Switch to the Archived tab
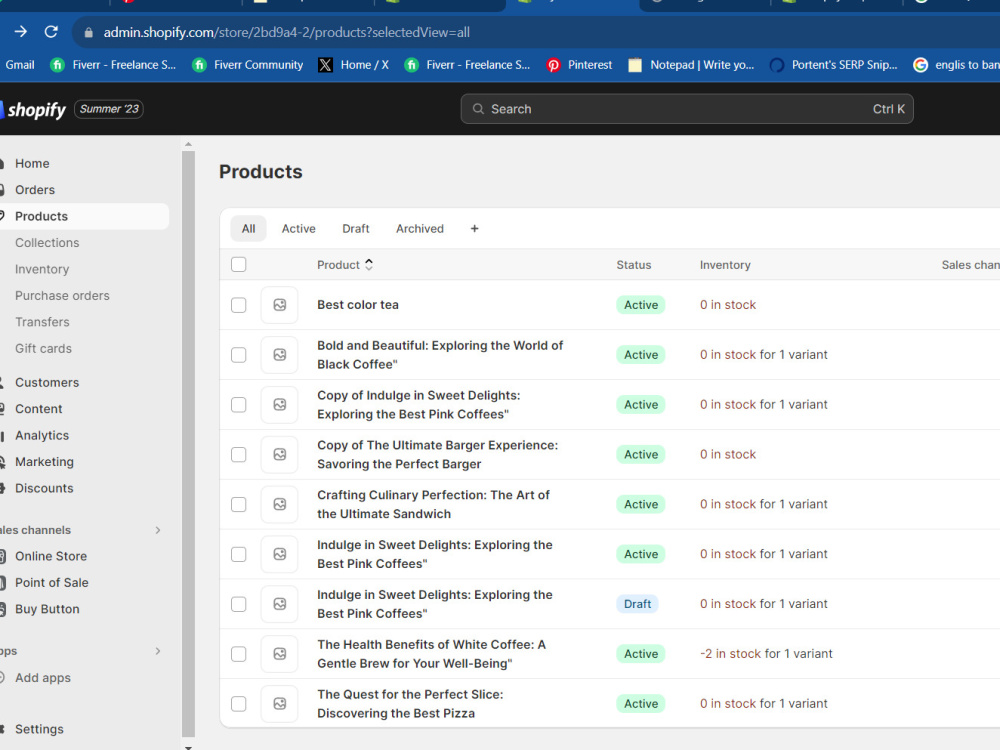 coord(420,228)
